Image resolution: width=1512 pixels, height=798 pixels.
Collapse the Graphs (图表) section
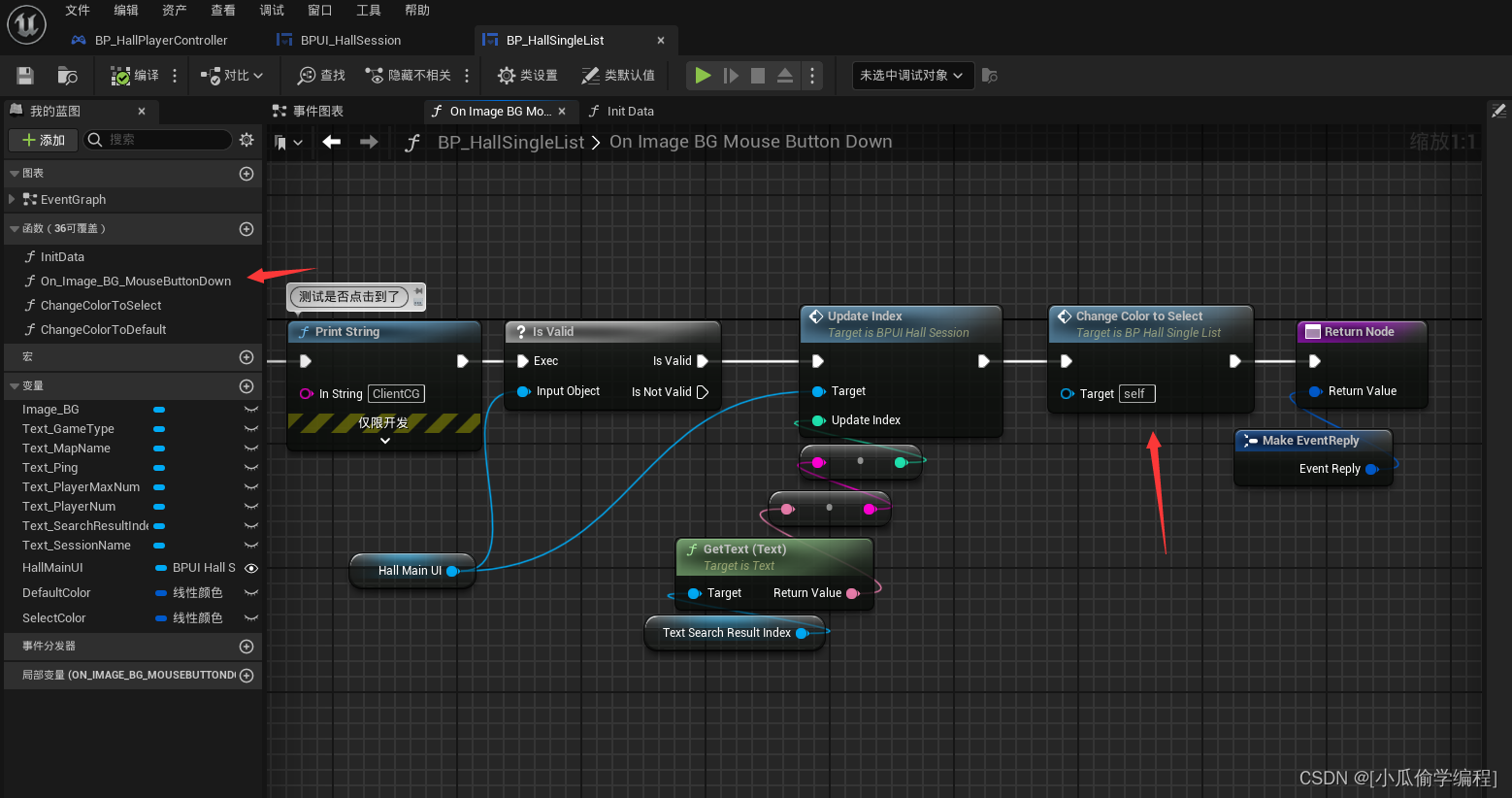click(x=15, y=174)
